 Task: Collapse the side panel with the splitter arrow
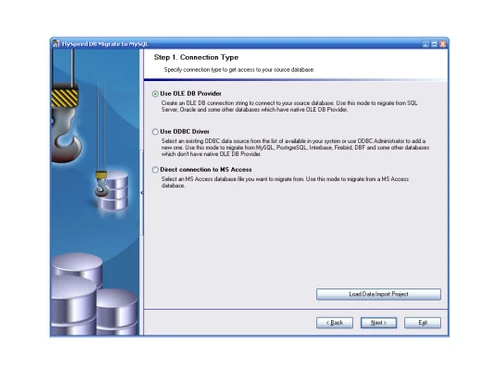142,193
